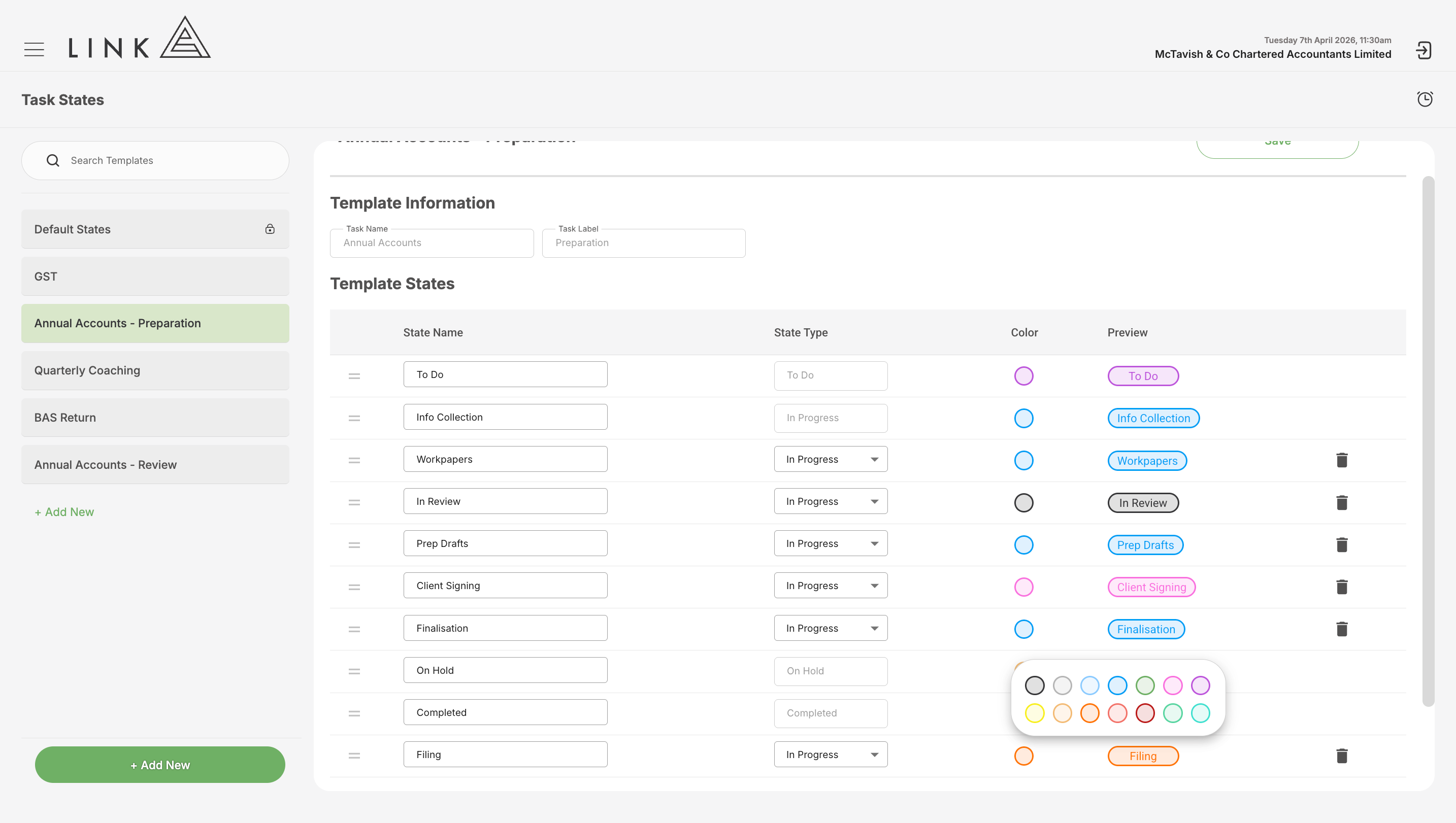Pick the turquoise swatch in color popup

pos(1201,713)
